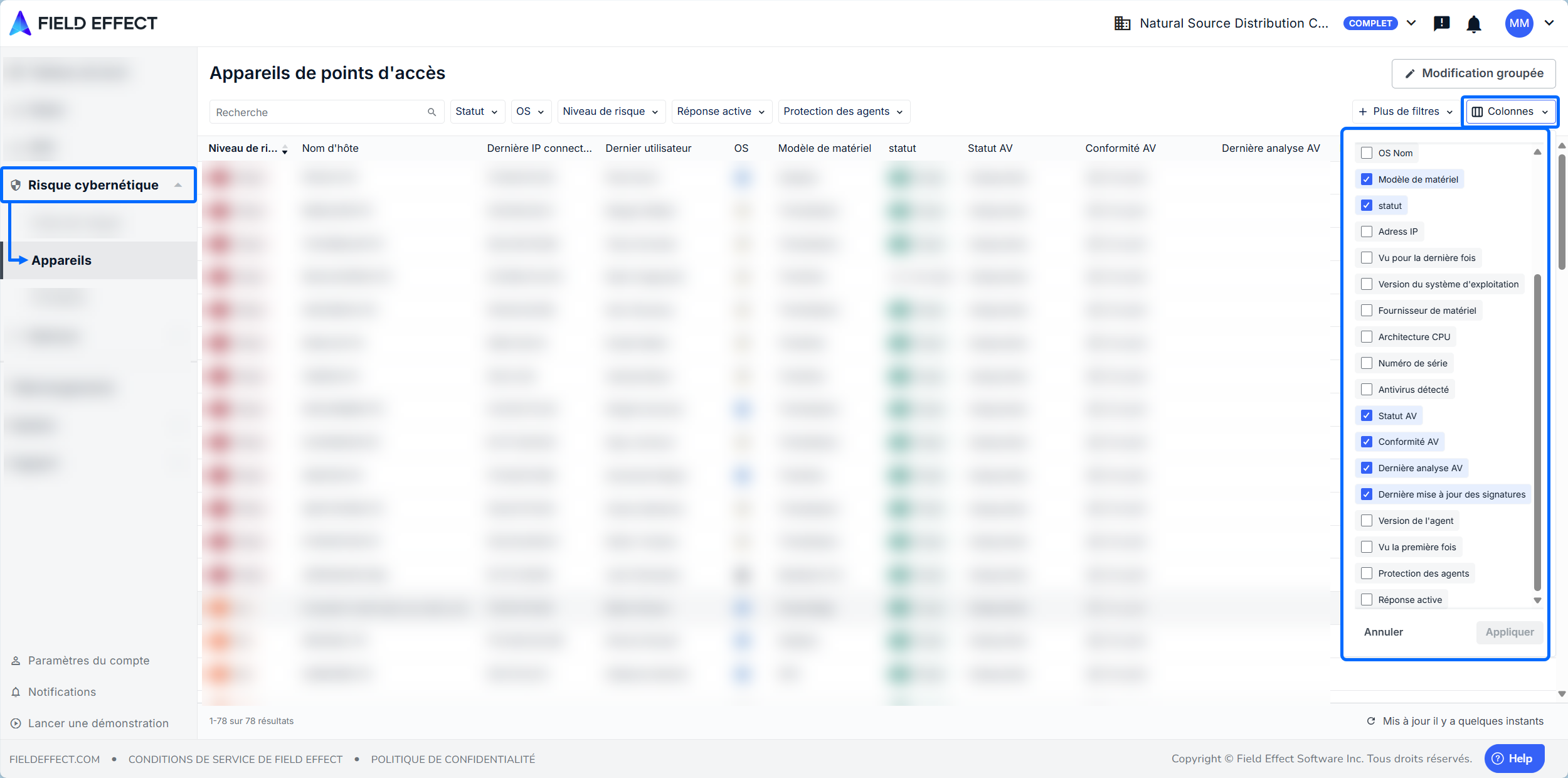Image resolution: width=1568 pixels, height=778 pixels.
Task: Open the Statut filter dropdown
Action: pyautogui.click(x=476, y=112)
